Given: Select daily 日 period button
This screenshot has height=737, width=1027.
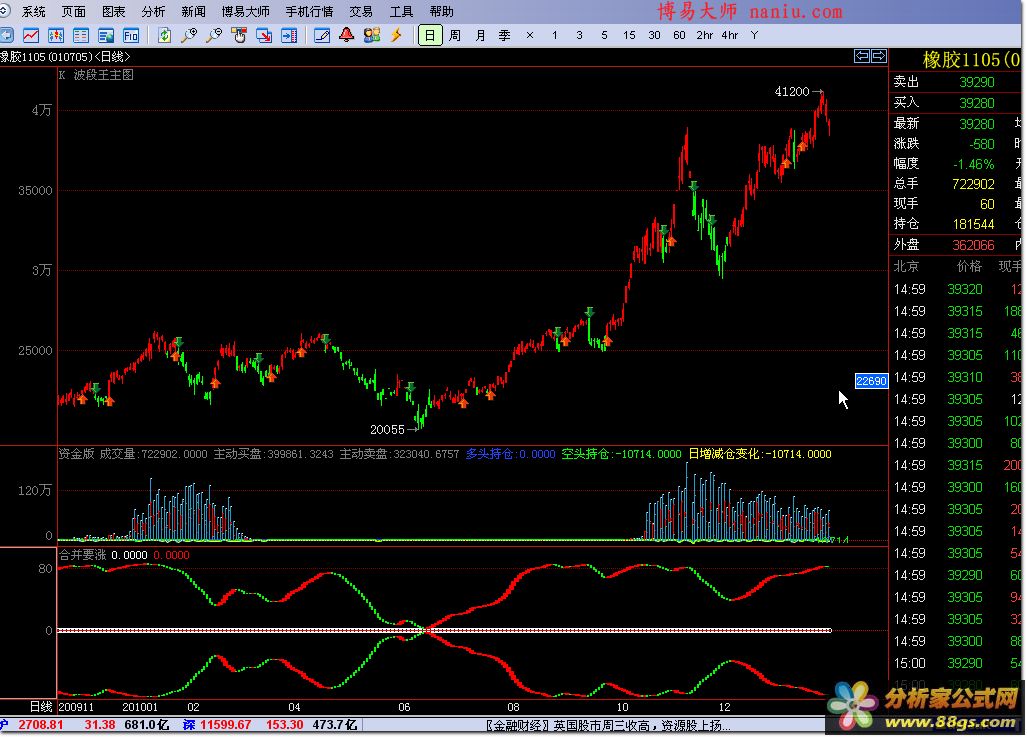Looking at the screenshot, I should (x=430, y=35).
